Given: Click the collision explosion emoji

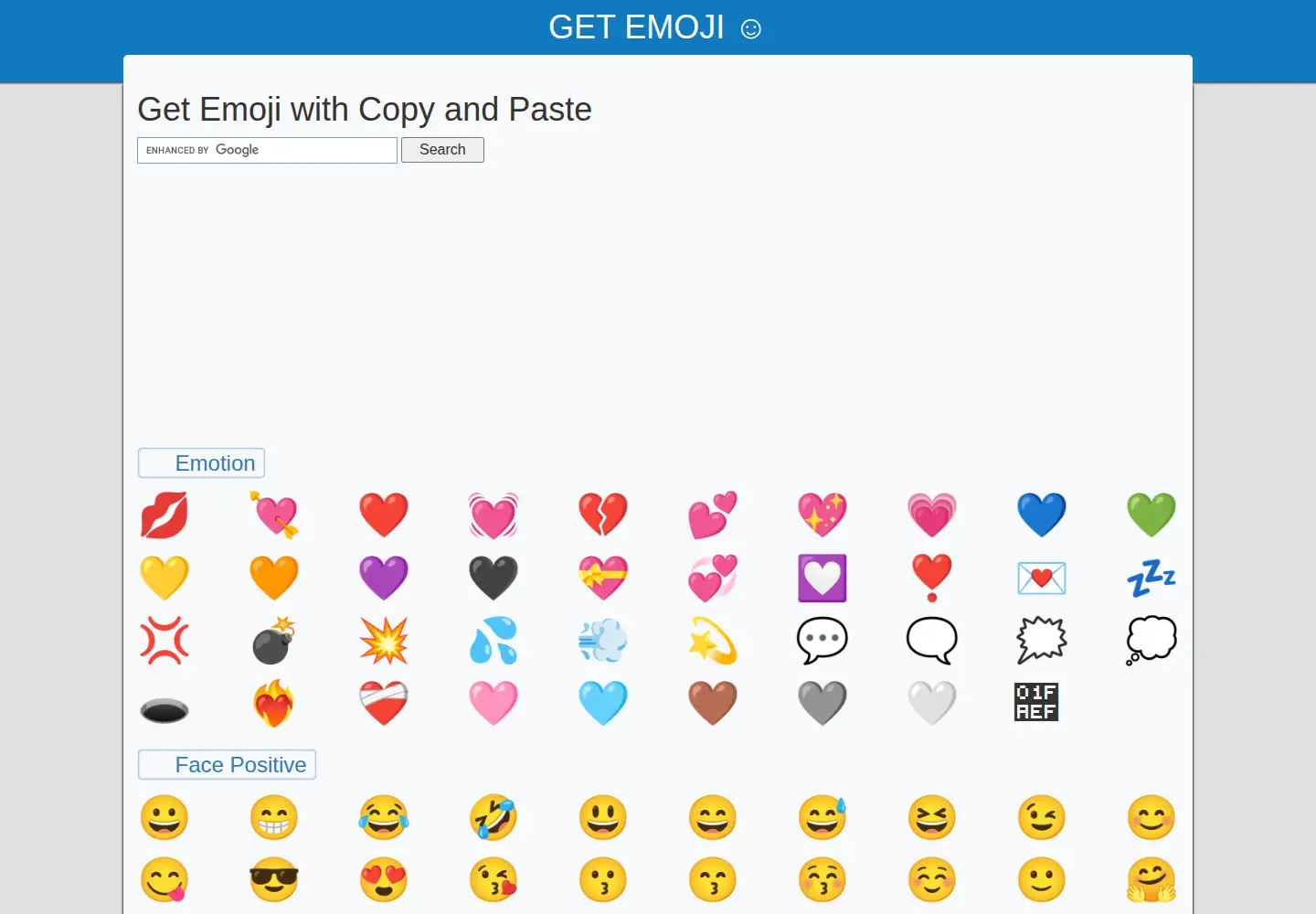Looking at the screenshot, I should click(x=384, y=641).
